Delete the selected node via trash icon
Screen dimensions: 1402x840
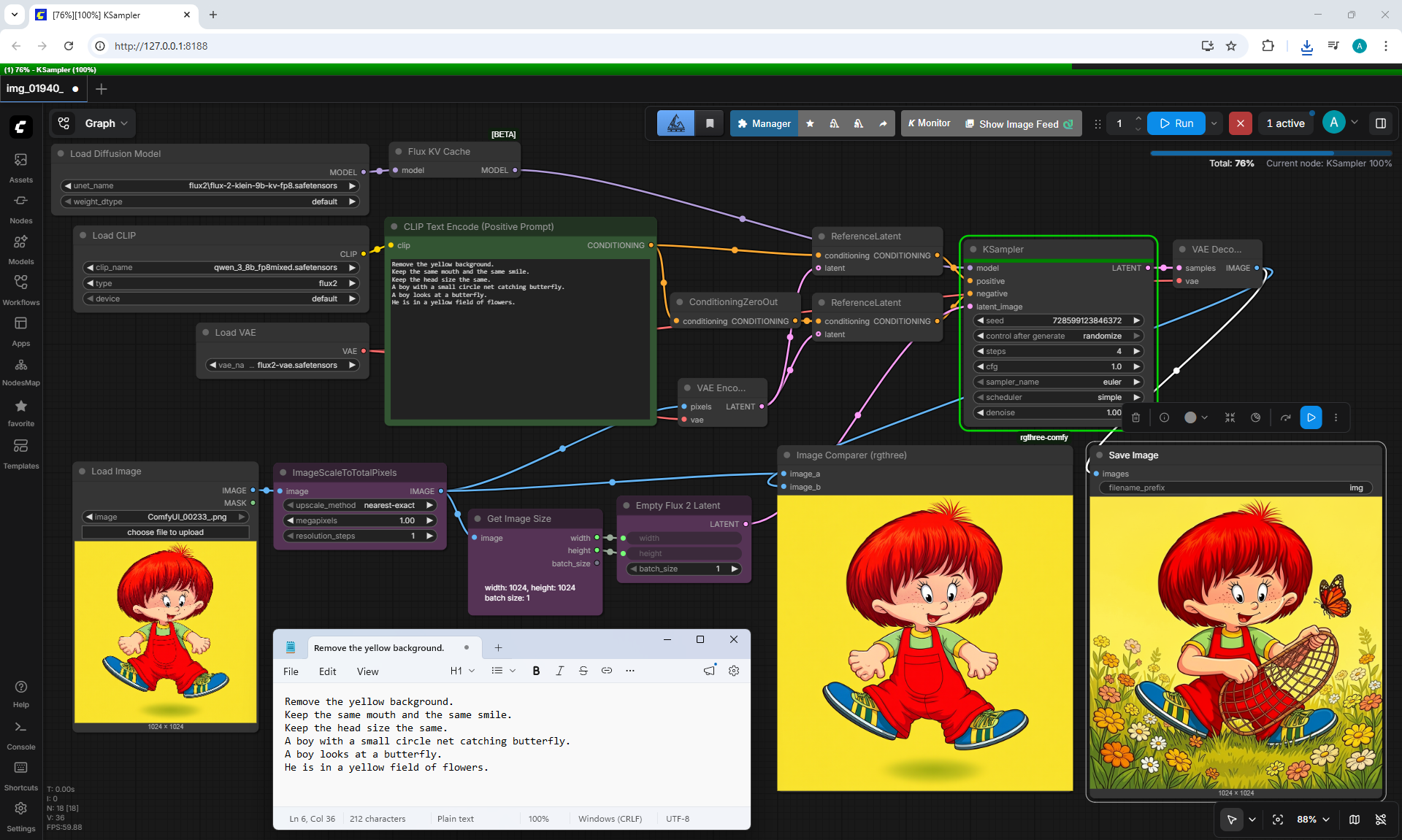1135,417
